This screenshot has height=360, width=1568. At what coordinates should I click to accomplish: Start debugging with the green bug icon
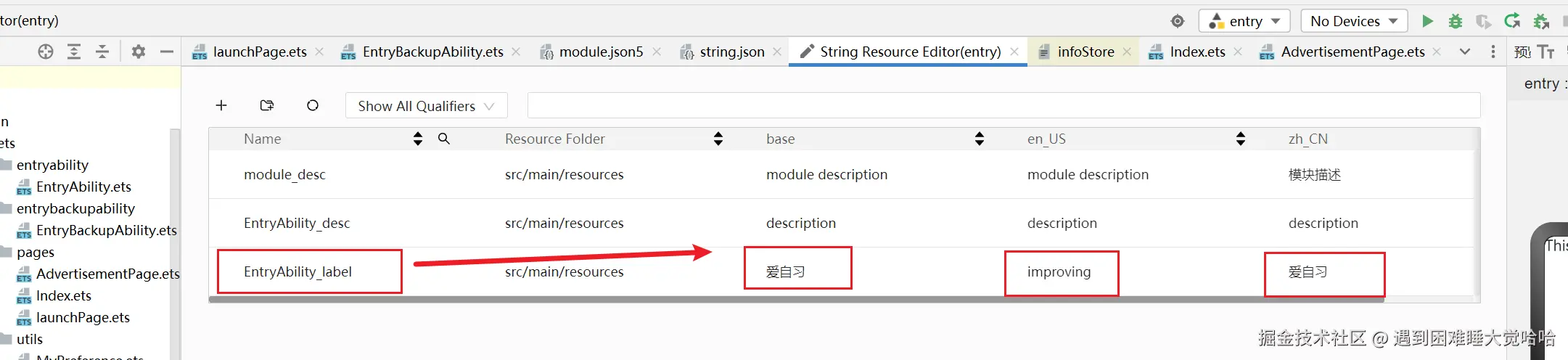tap(1455, 21)
